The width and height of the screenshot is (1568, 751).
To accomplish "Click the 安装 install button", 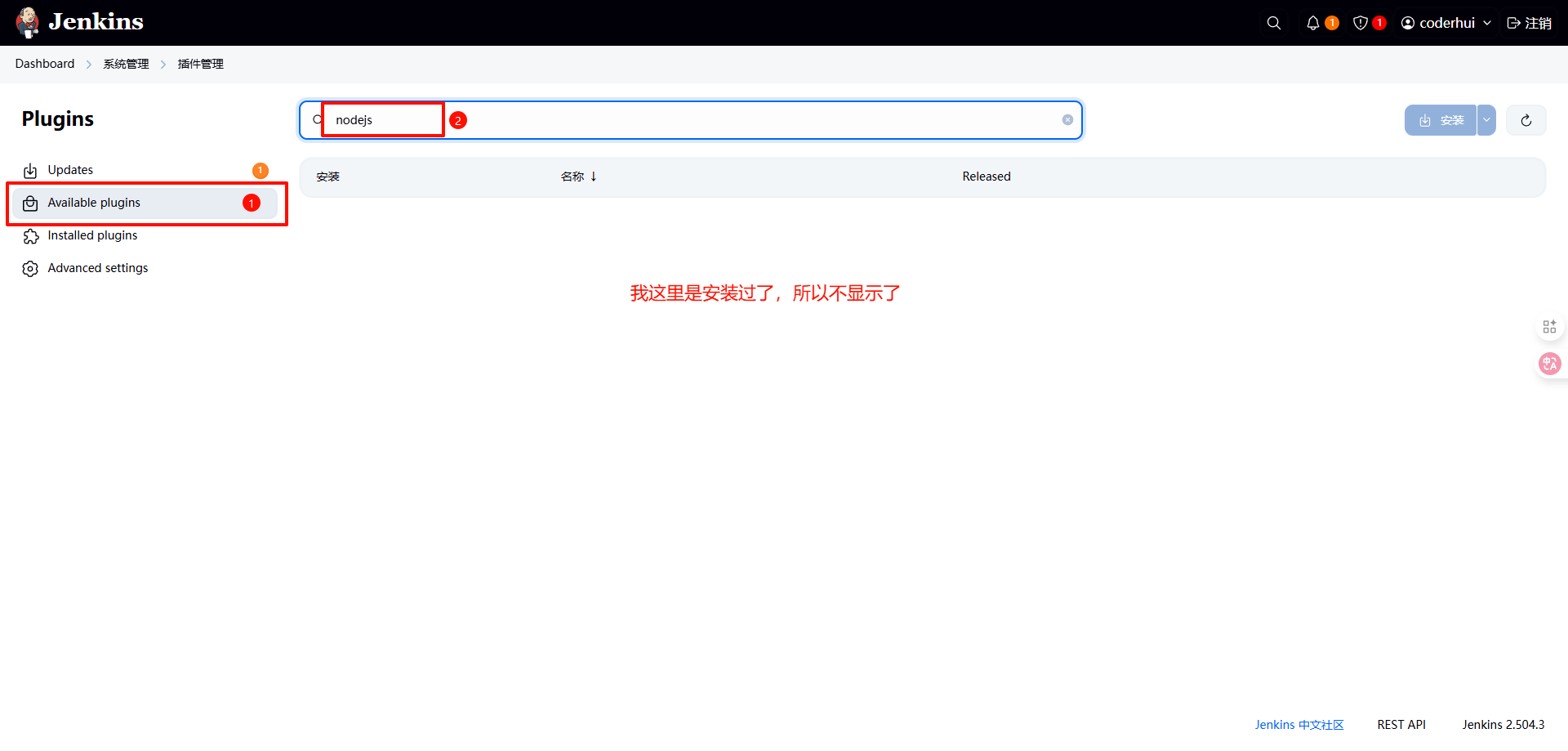I will click(1441, 120).
